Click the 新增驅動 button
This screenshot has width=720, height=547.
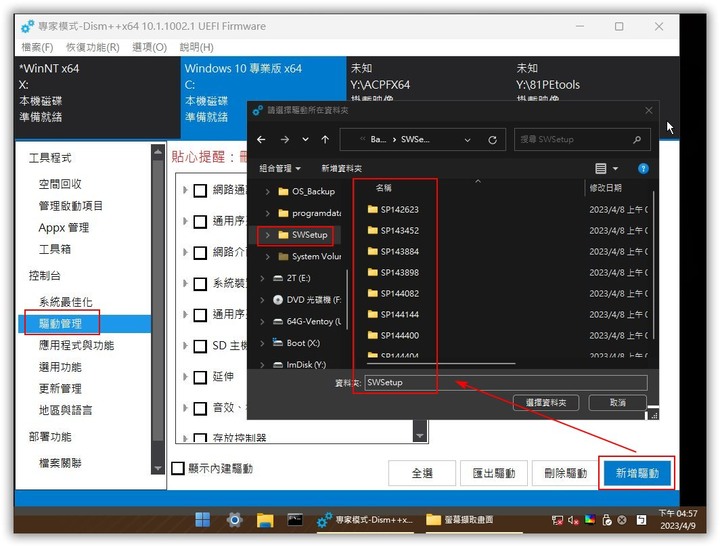[637, 473]
